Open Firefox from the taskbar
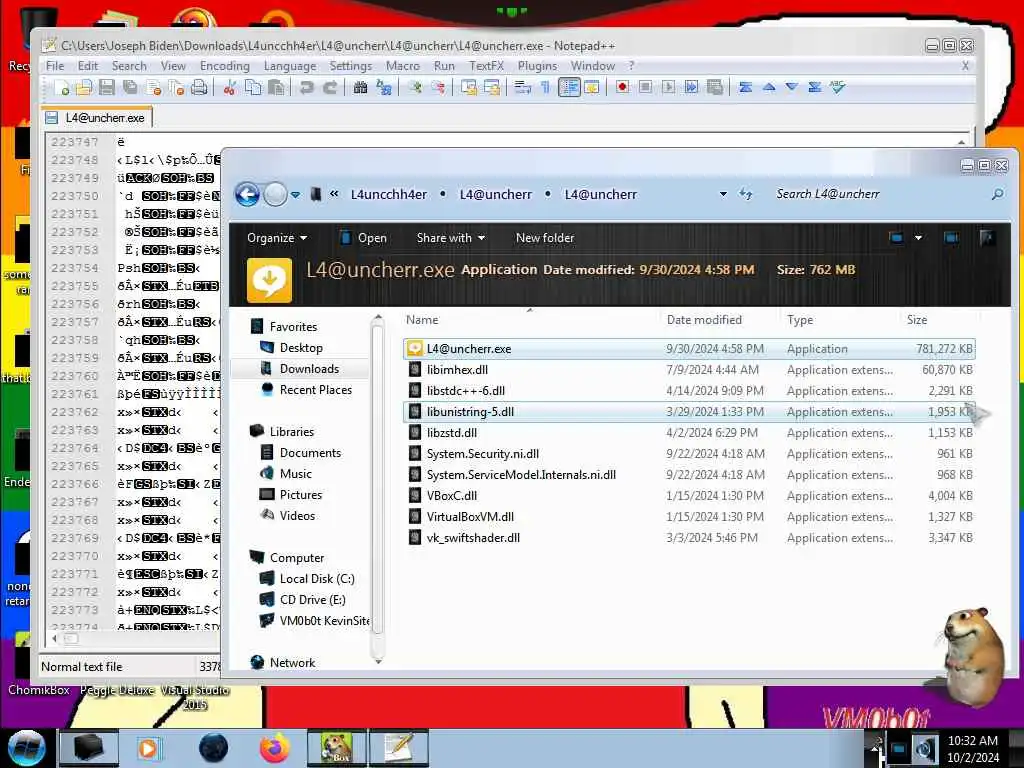The height and width of the screenshot is (768, 1024). click(x=274, y=748)
